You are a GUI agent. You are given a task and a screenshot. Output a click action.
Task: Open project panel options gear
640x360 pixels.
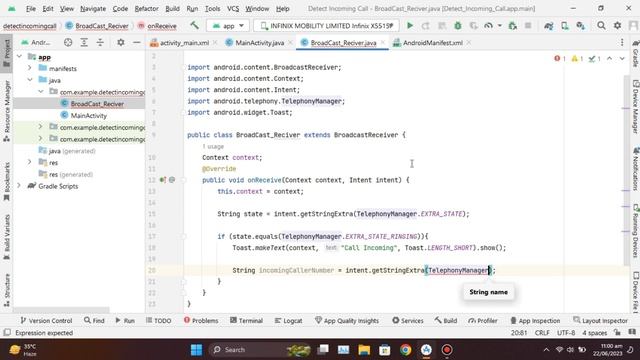(121, 42)
